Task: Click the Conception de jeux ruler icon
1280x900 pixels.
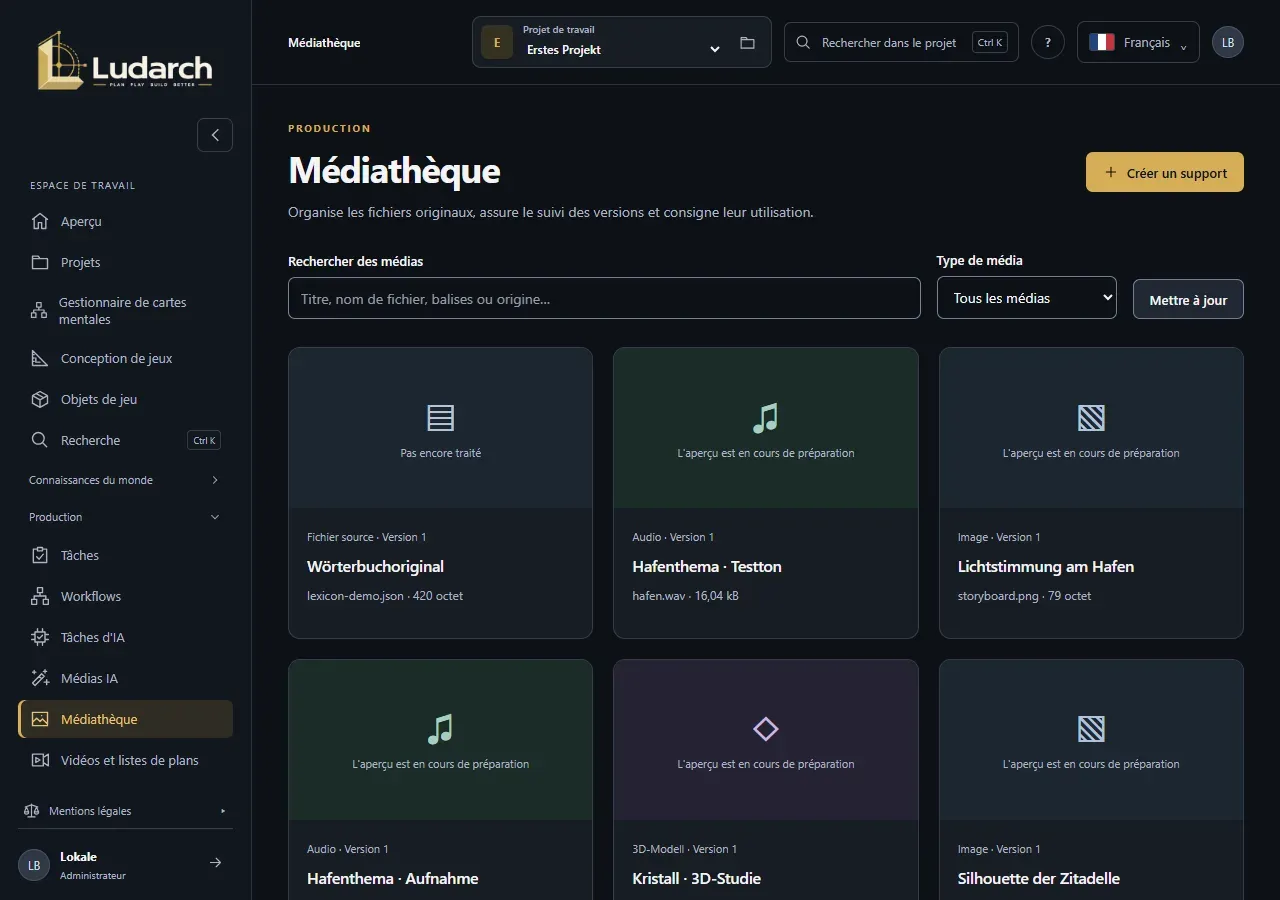Action: 40,358
